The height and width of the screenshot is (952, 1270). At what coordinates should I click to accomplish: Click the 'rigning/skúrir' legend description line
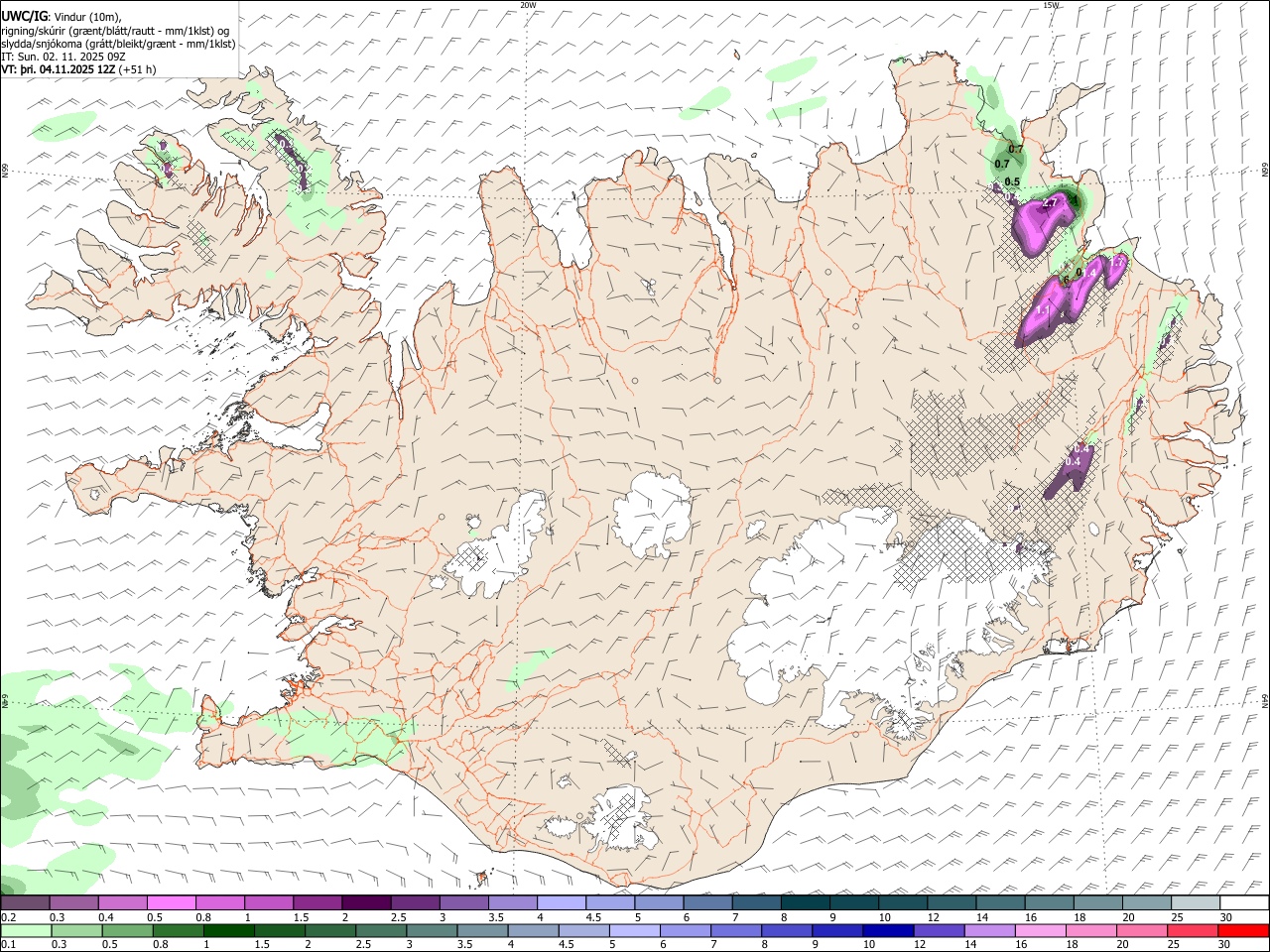tap(115, 30)
